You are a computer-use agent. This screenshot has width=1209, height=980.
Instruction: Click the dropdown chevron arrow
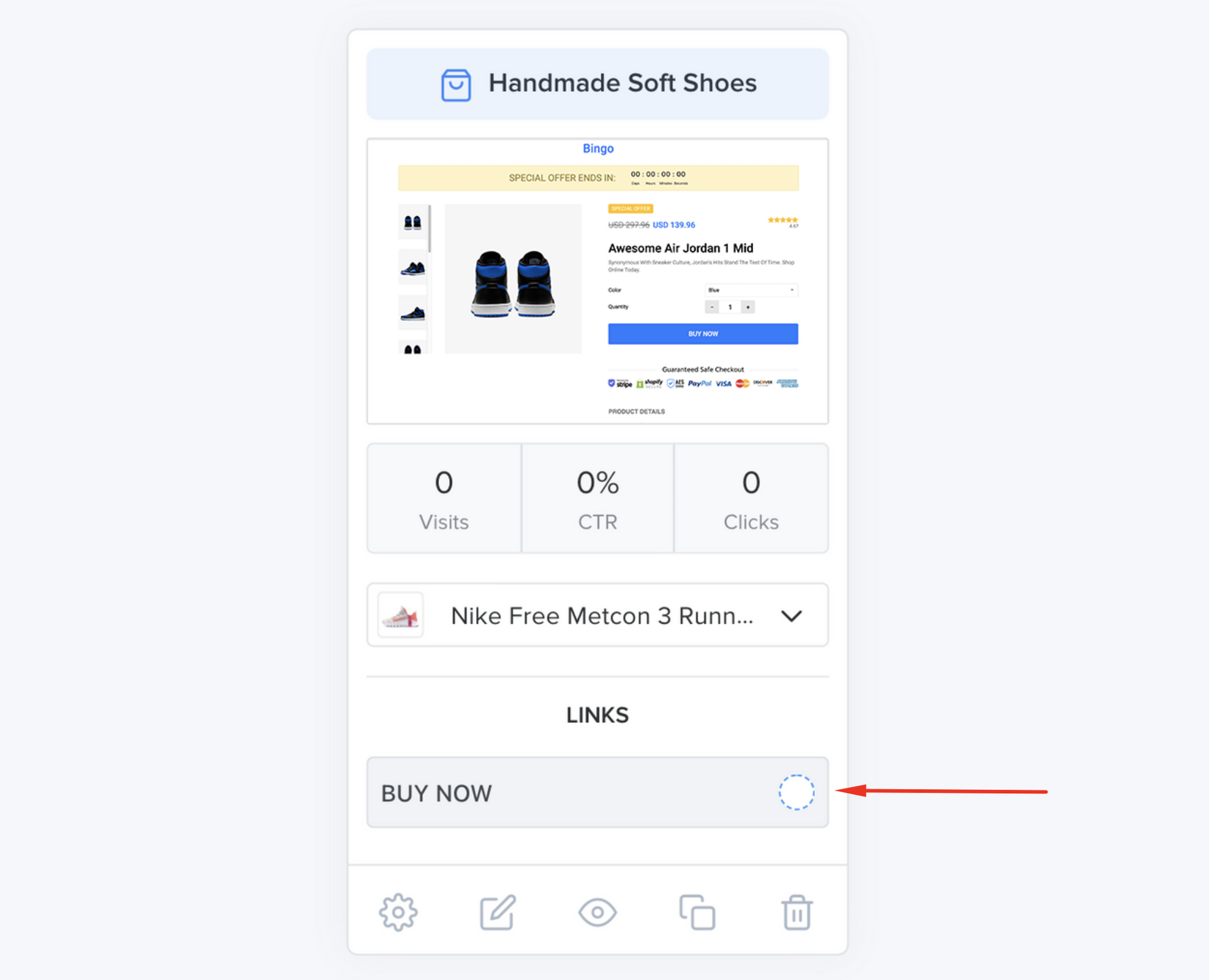[x=791, y=615]
